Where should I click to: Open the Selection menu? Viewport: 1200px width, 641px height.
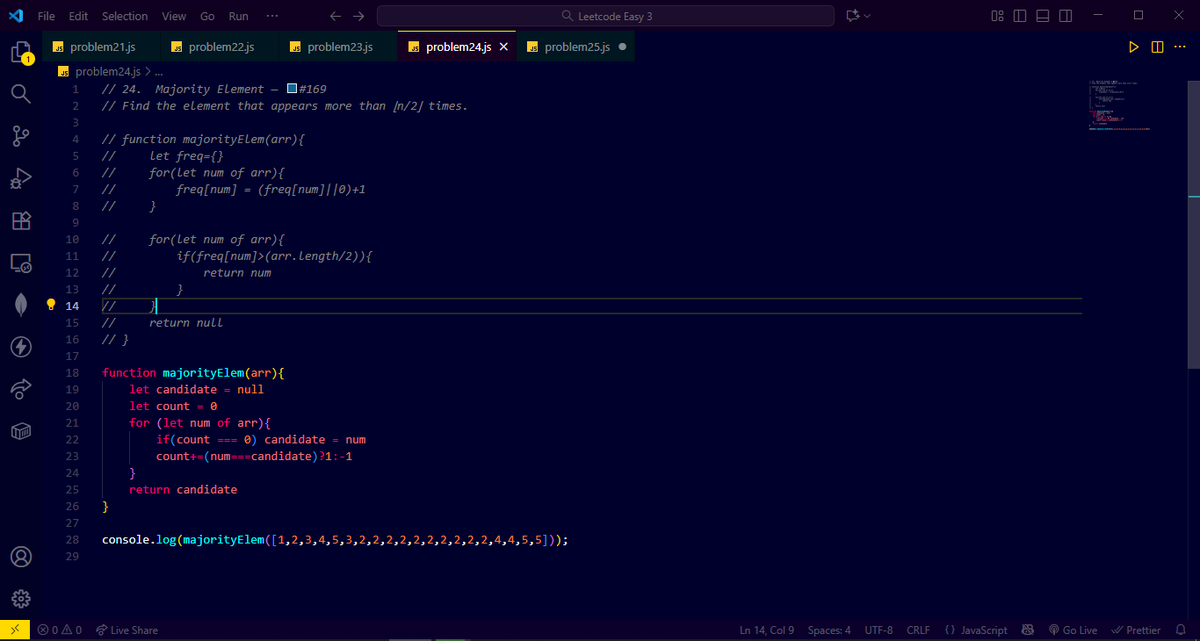125,16
